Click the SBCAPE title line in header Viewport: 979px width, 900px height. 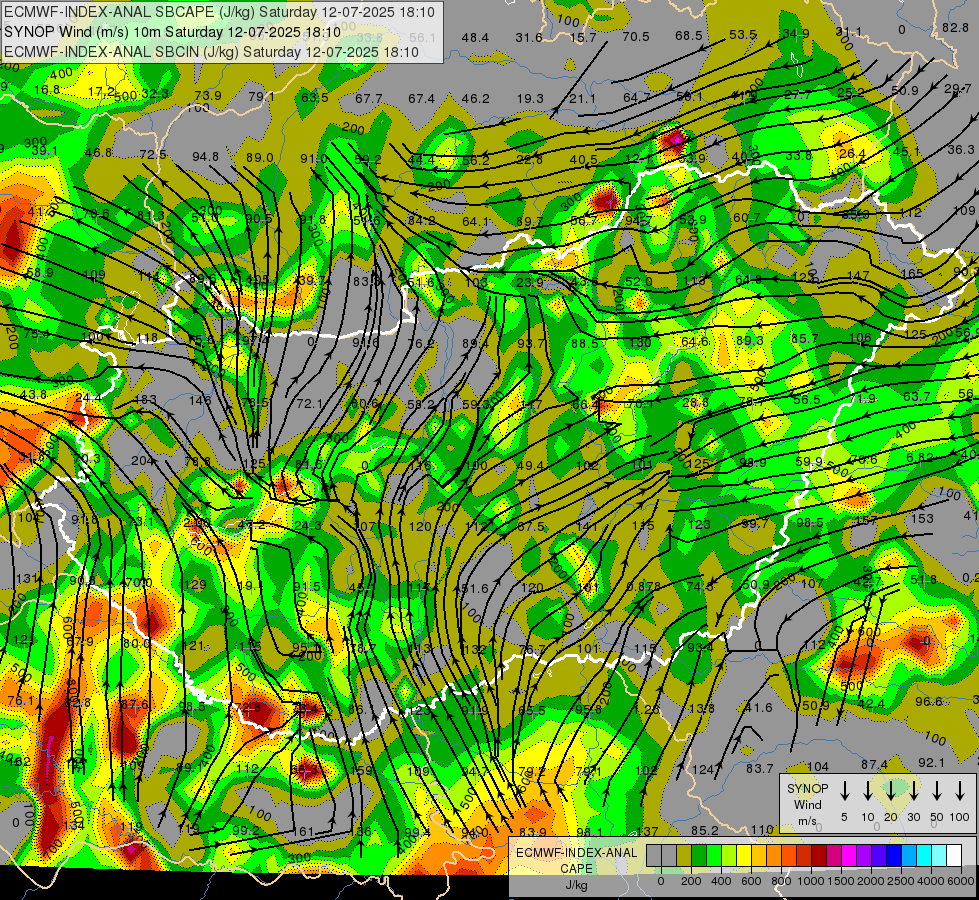click(x=219, y=12)
